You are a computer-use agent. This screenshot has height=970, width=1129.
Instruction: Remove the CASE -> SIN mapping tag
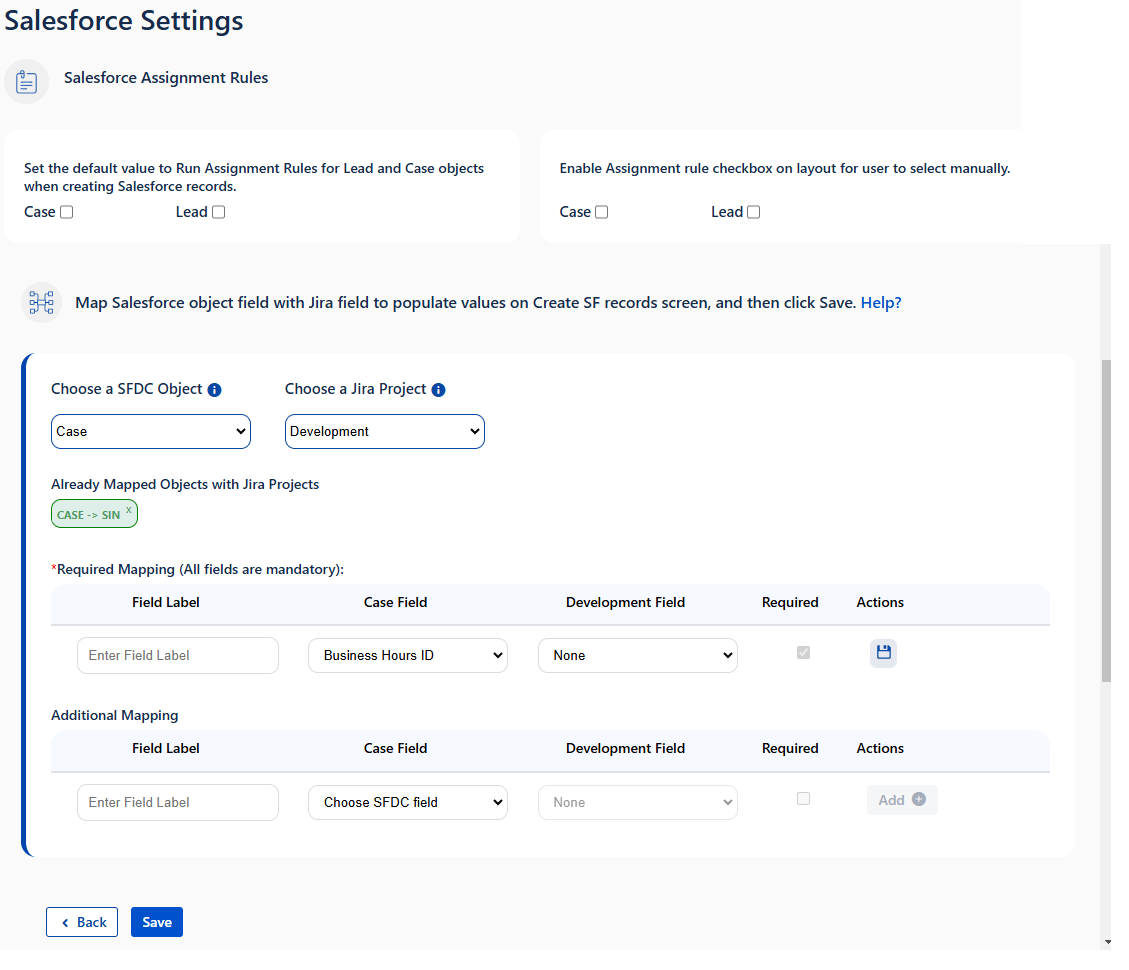pos(129,510)
